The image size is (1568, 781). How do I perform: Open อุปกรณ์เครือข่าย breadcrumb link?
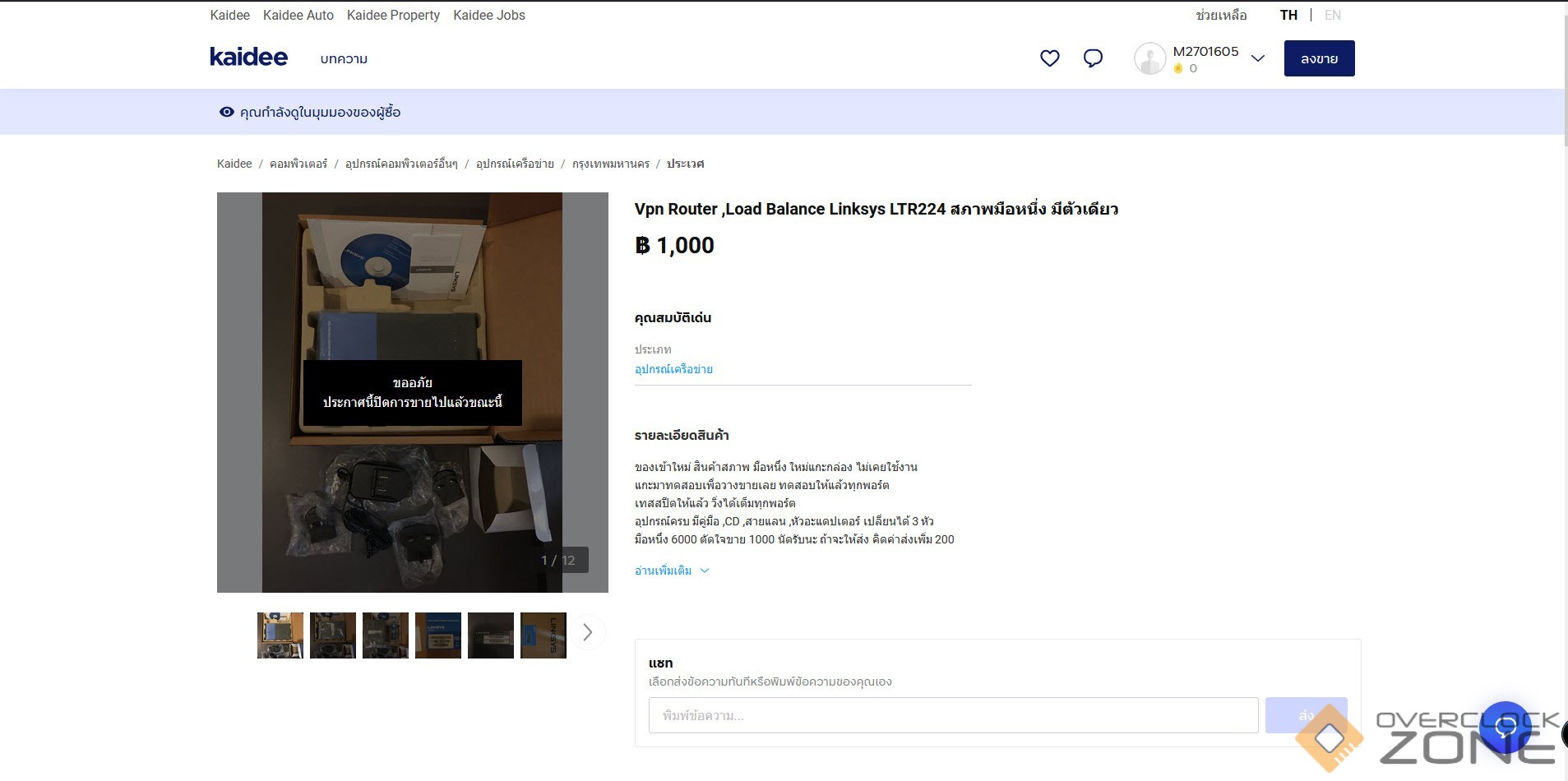point(515,164)
